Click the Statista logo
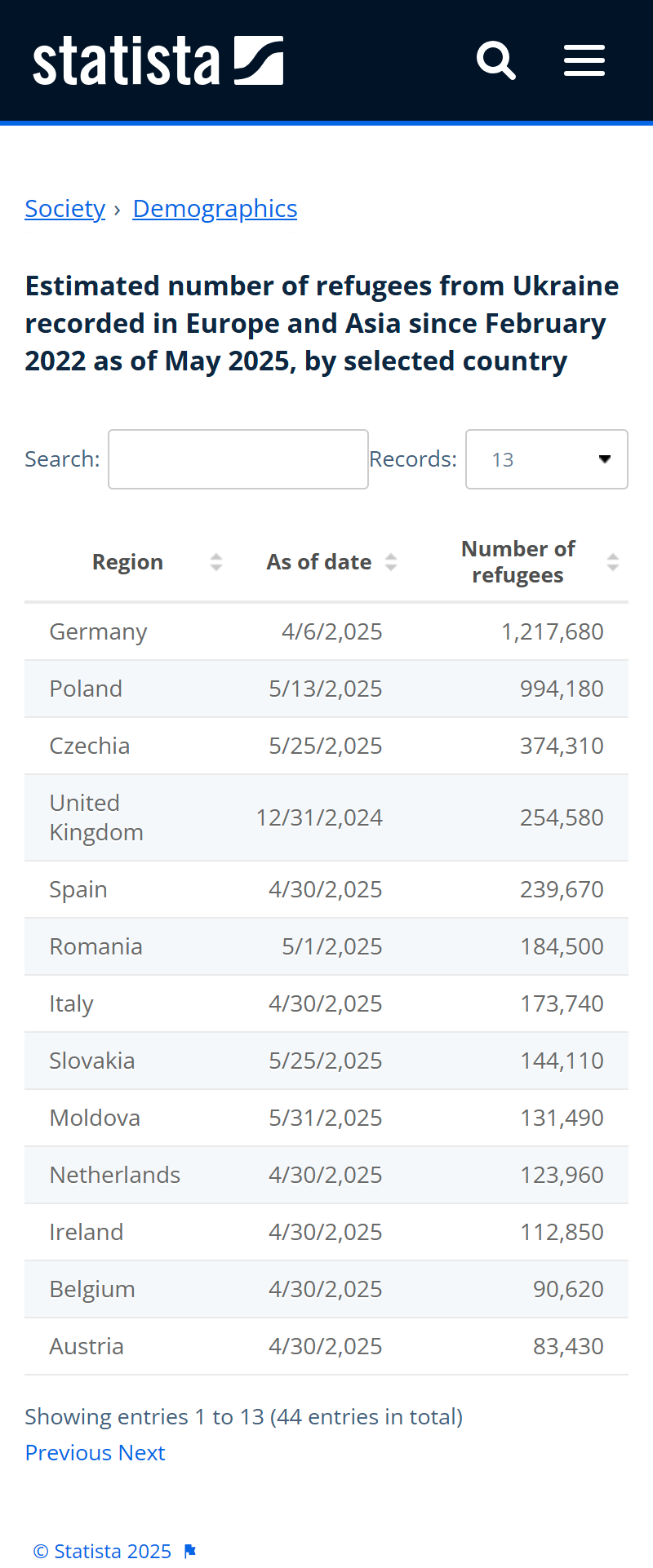Viewport: 653px width, 1568px height. (158, 60)
